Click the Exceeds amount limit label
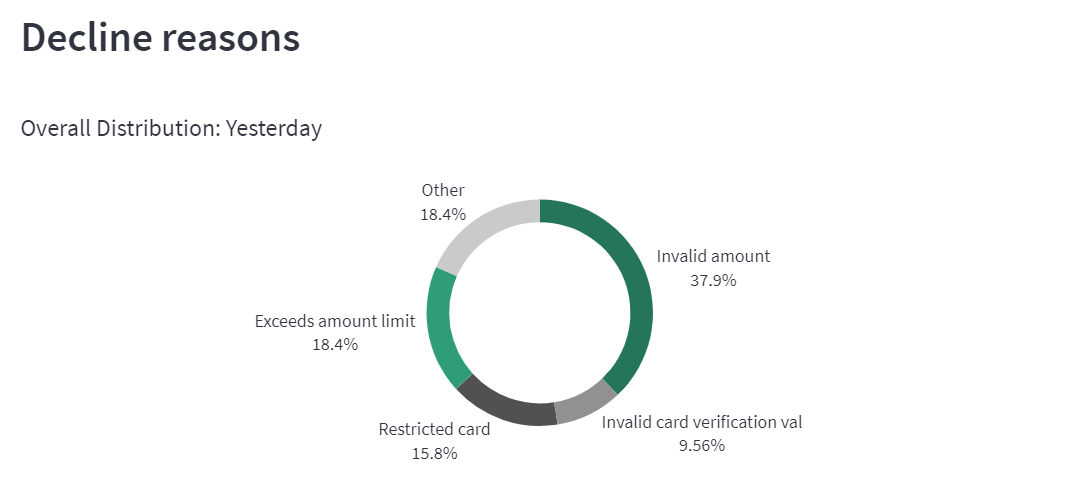Image resolution: width=1072 pixels, height=498 pixels. (335, 322)
